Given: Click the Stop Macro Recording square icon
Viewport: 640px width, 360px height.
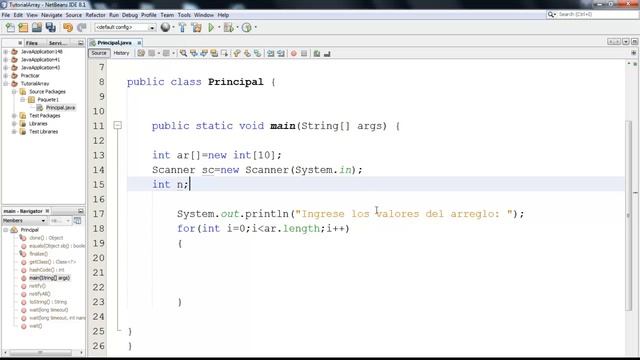Looking at the screenshot, I should click(304, 53).
